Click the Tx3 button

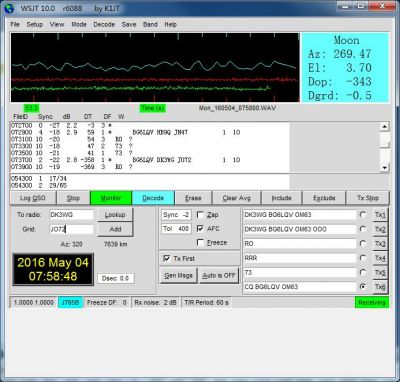(x=380, y=244)
